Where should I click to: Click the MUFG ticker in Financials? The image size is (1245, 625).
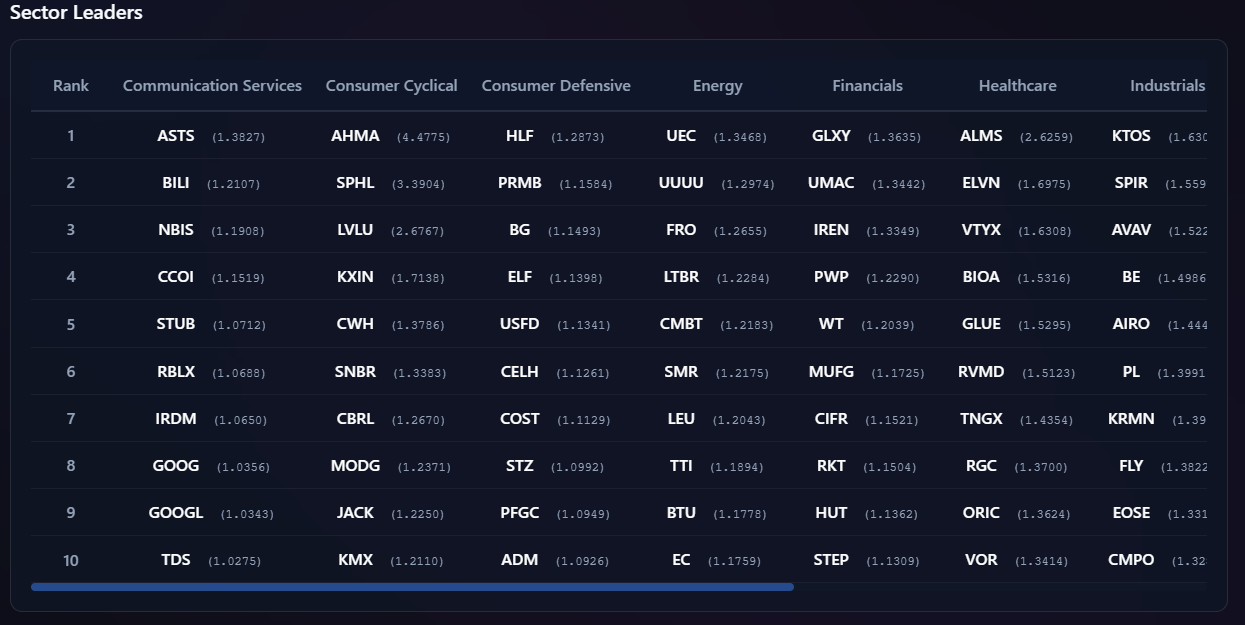pyautogui.click(x=831, y=372)
